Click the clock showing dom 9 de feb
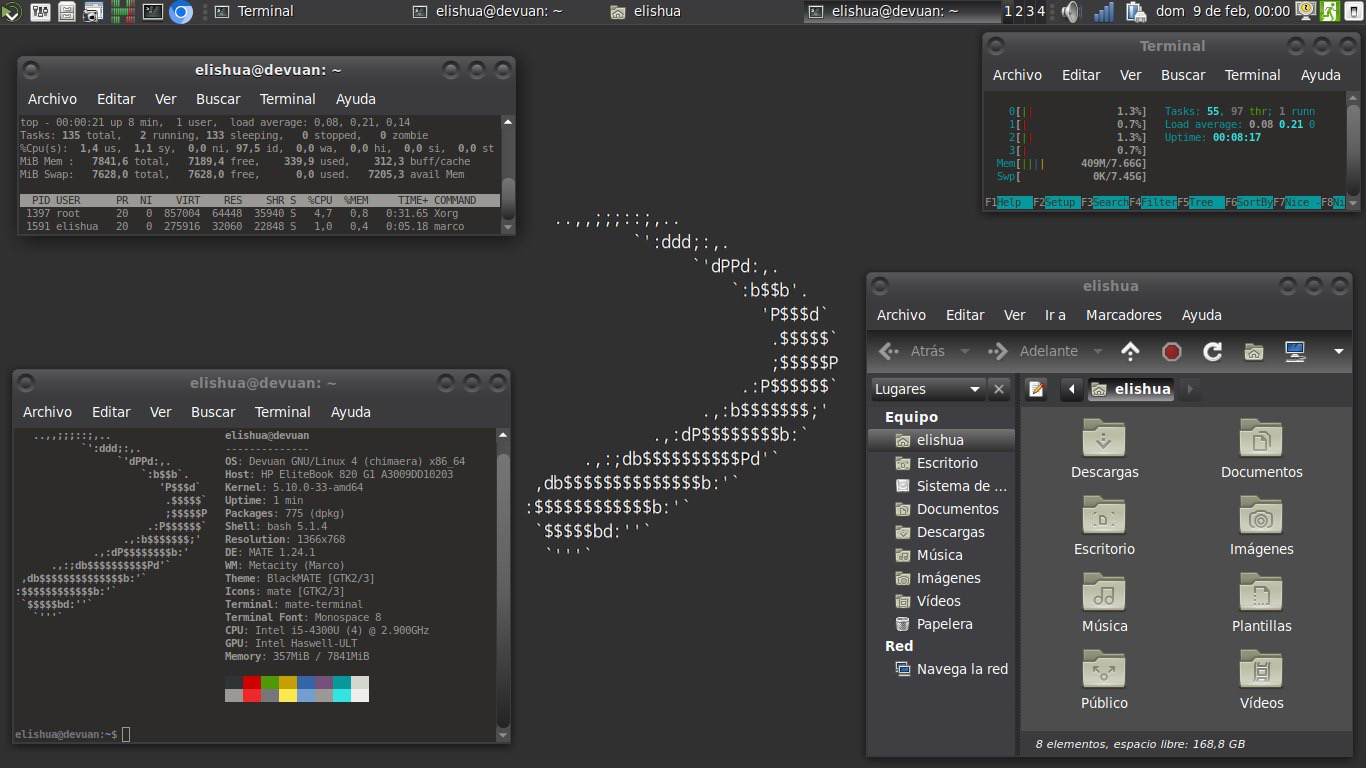 click(x=1222, y=12)
